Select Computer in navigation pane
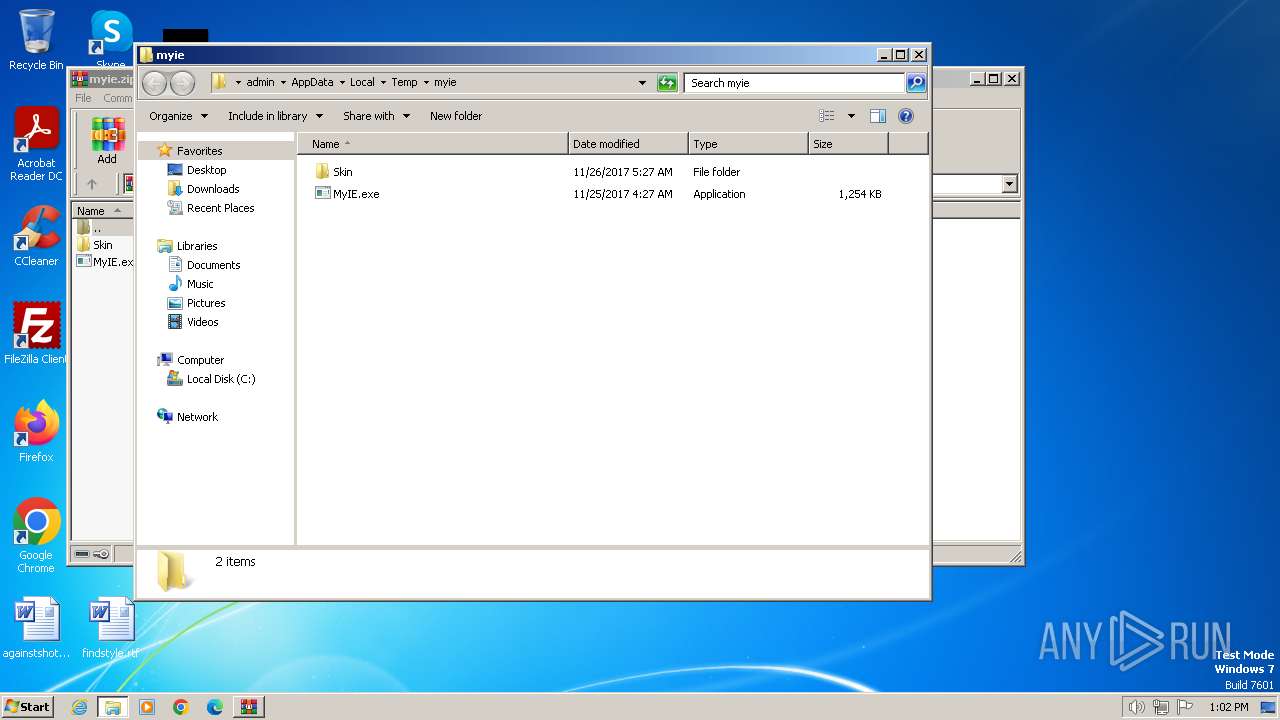Image resolution: width=1280 pixels, height=720 pixels. coord(200,360)
